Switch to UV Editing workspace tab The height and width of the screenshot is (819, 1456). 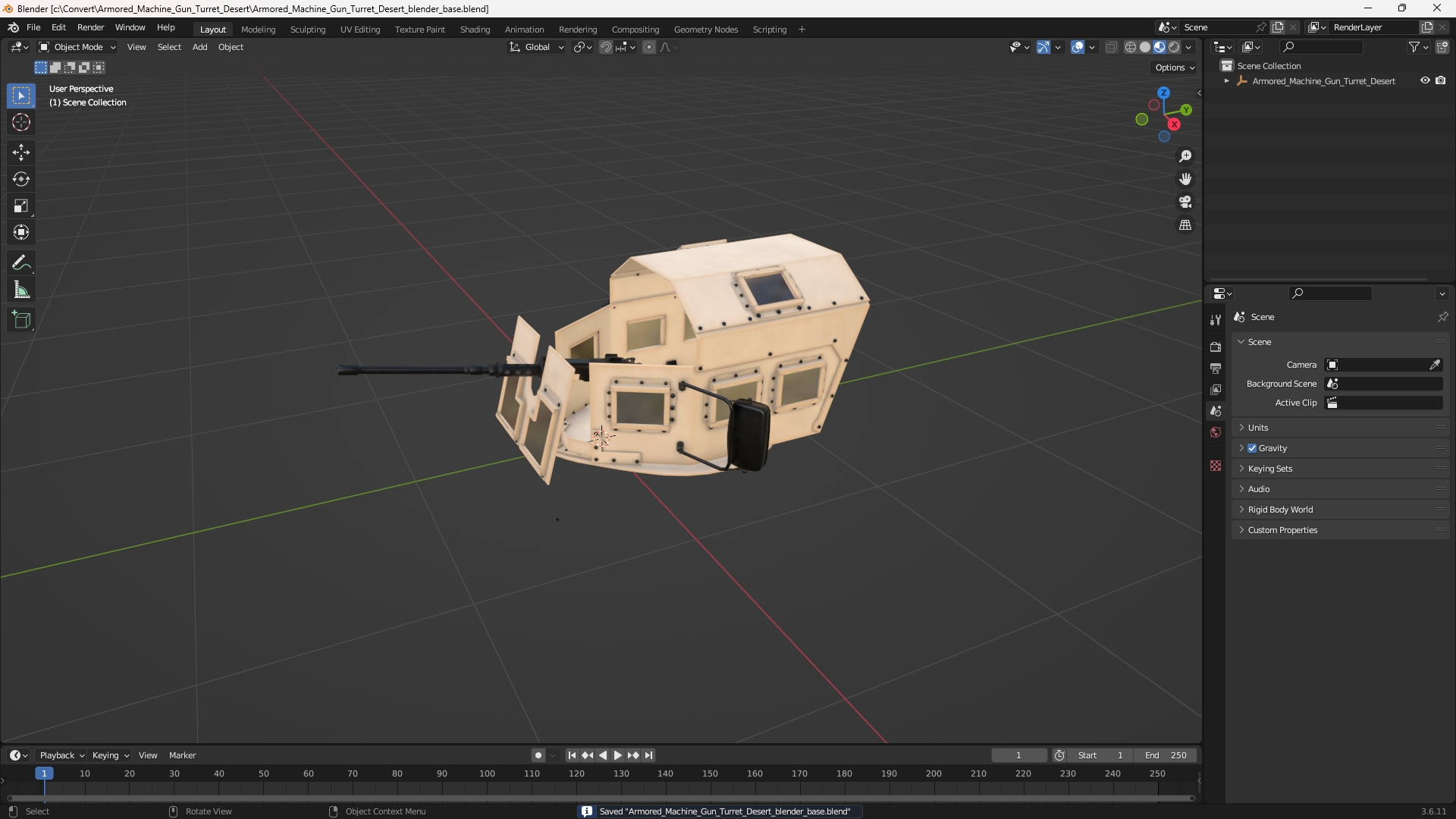360,30
